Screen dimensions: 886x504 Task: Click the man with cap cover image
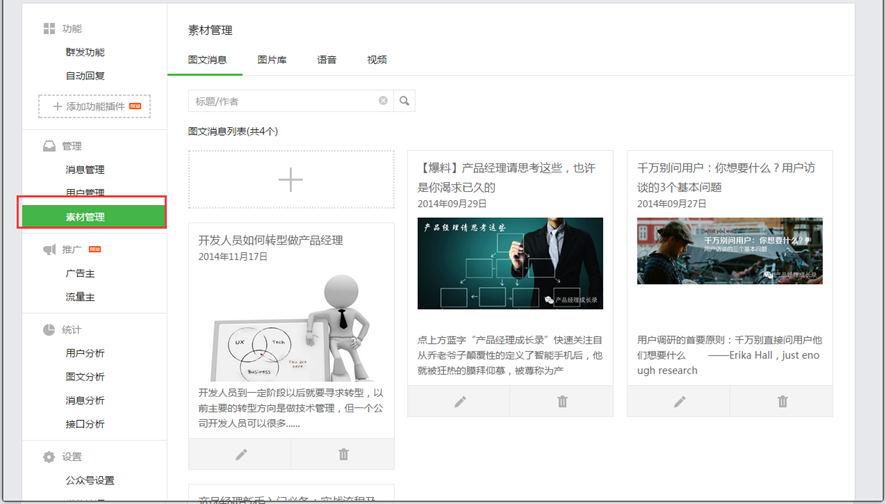pyautogui.click(x=729, y=251)
